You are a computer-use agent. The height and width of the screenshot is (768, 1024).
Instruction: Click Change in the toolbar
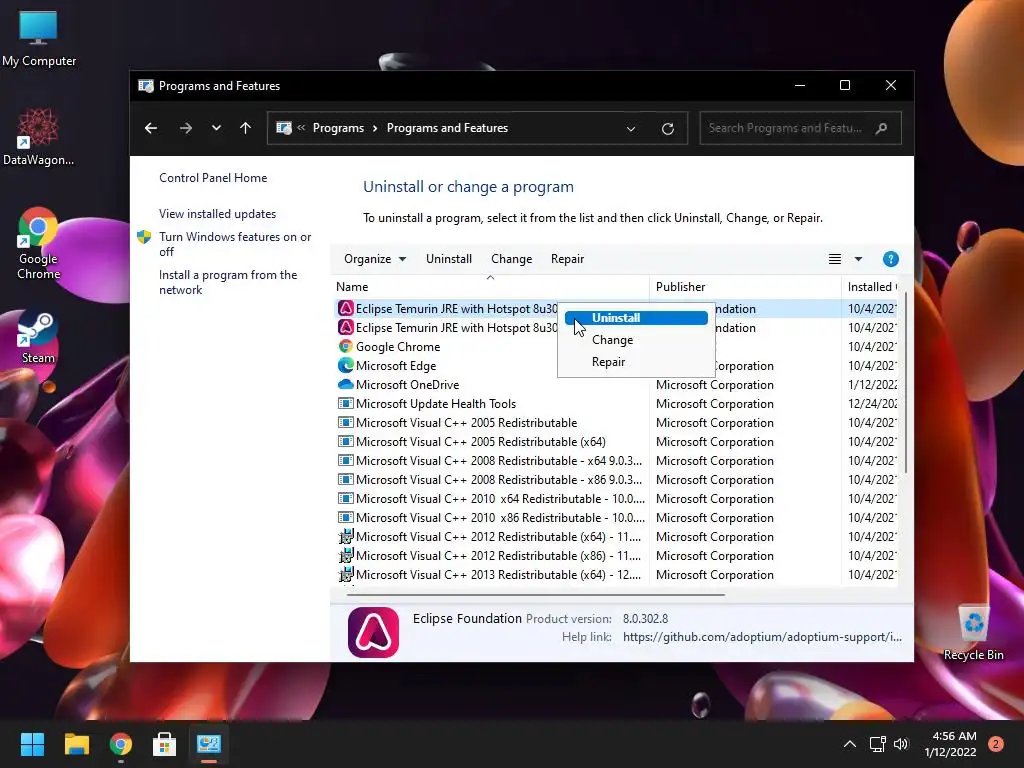click(511, 259)
